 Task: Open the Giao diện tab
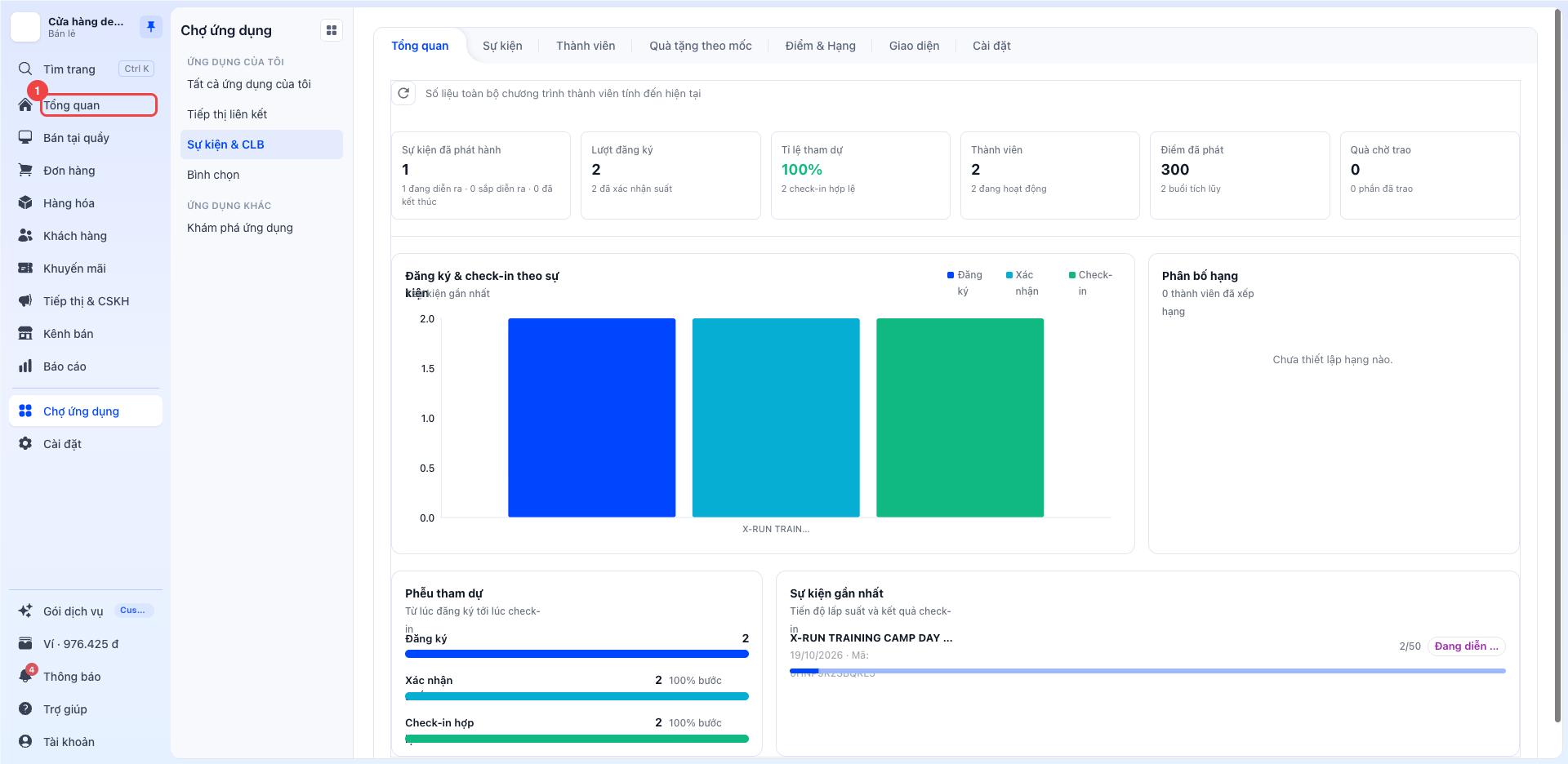click(914, 46)
